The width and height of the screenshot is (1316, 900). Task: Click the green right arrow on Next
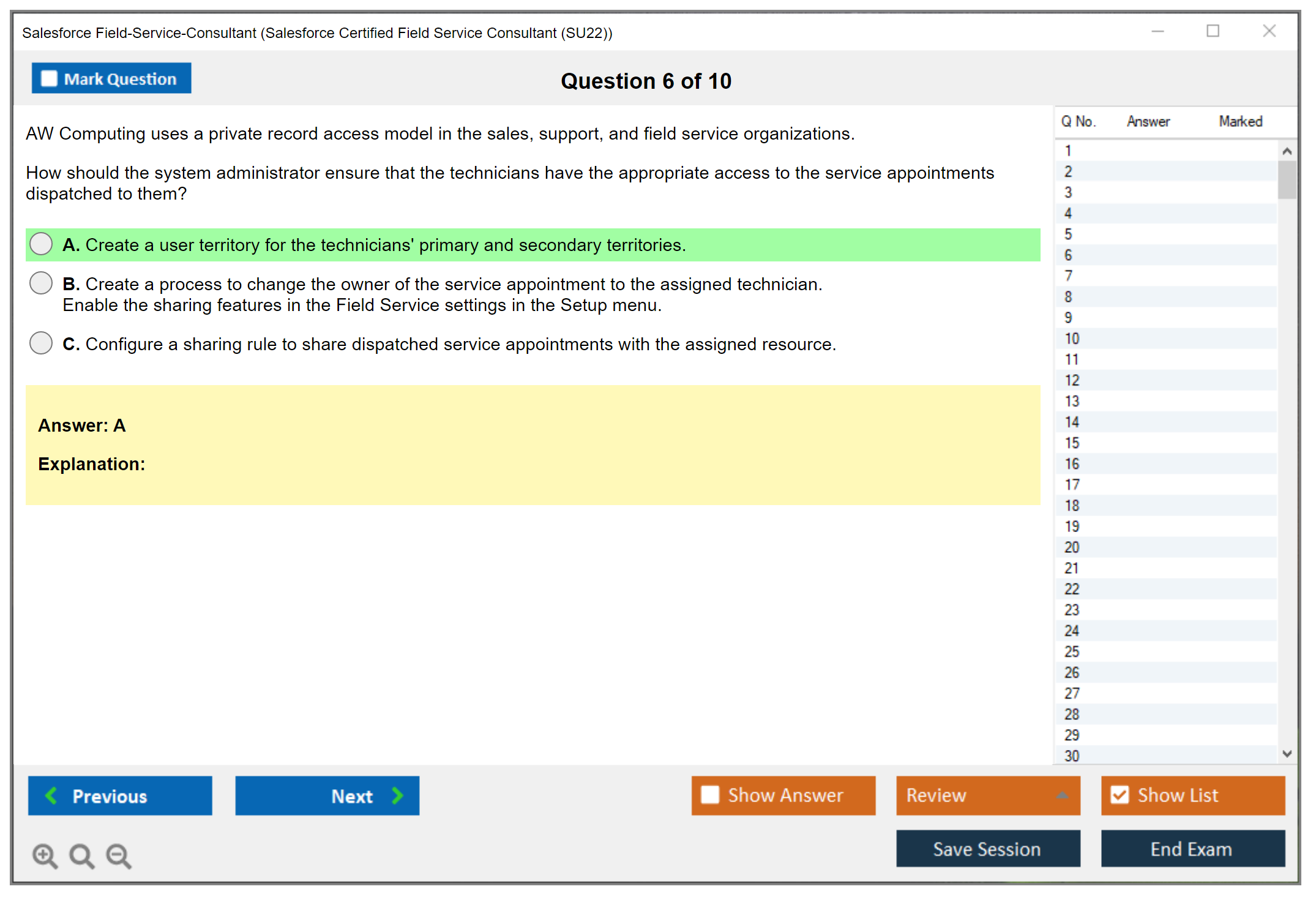coord(397,795)
